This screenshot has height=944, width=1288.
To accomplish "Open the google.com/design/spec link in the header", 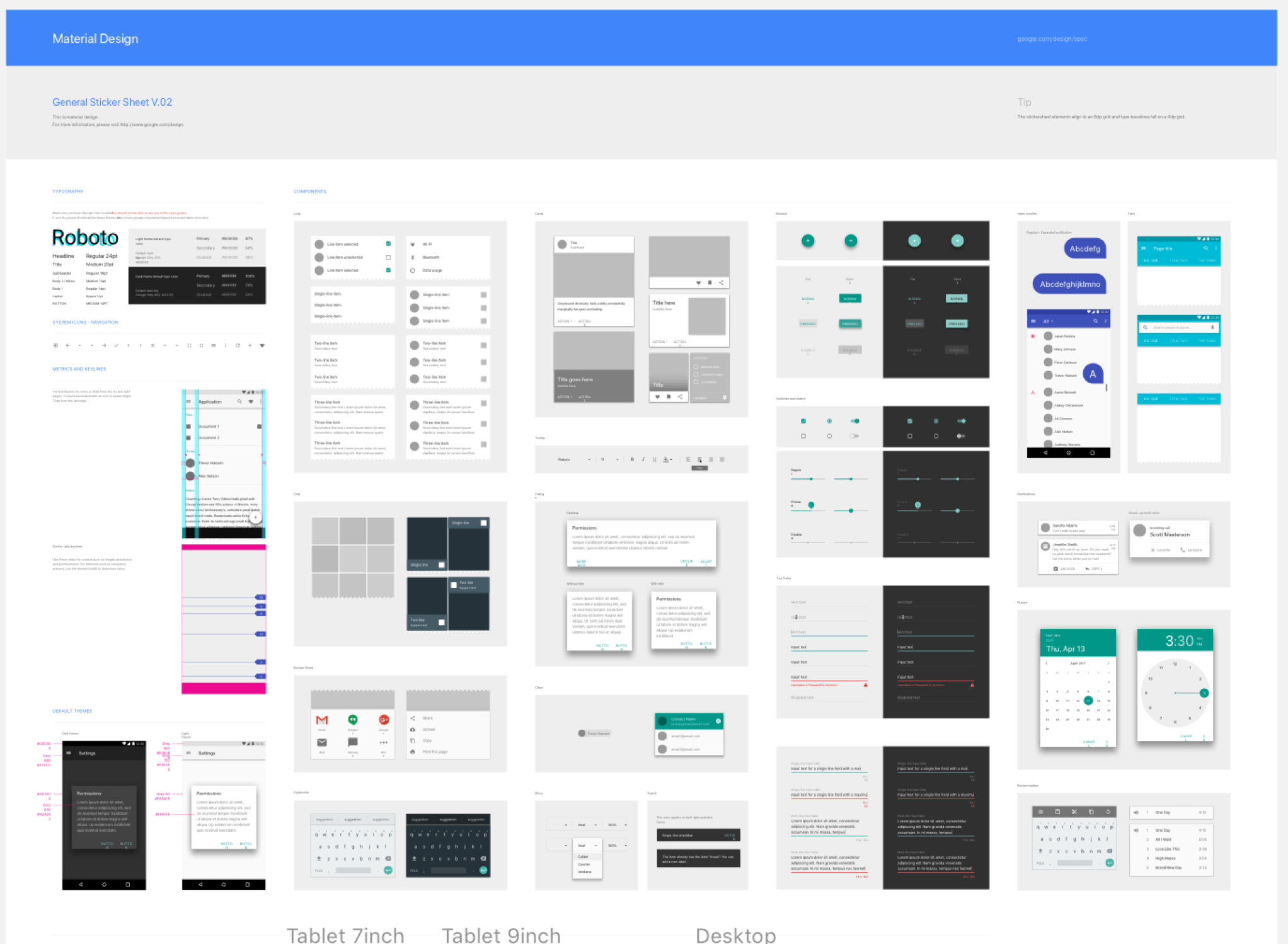I will click(1052, 39).
